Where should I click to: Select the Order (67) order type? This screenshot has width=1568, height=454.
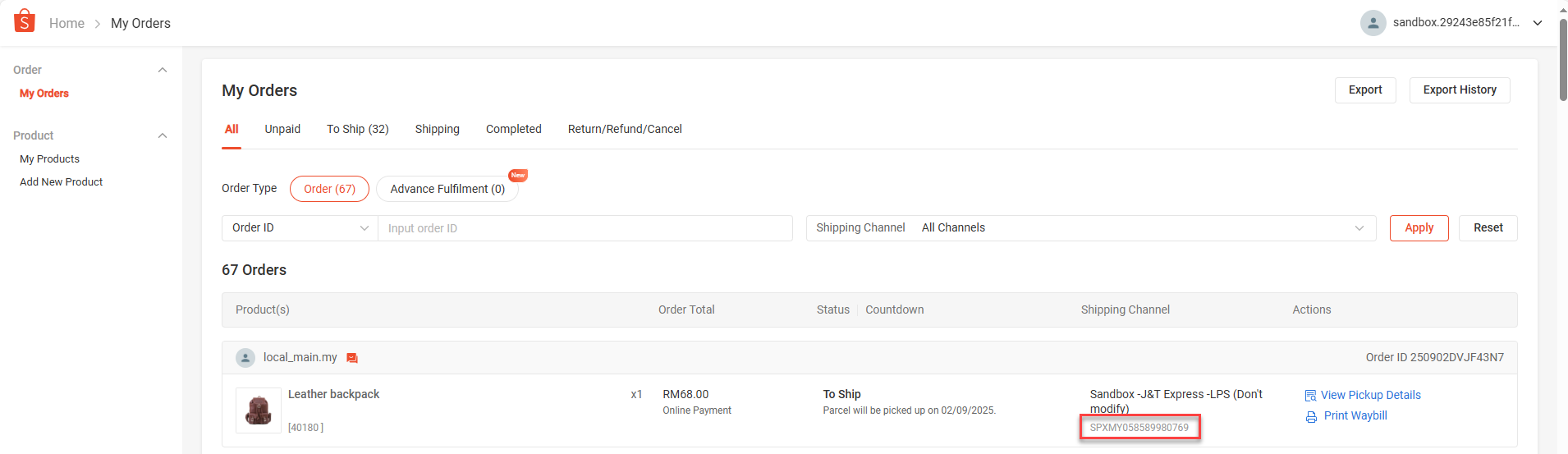(329, 189)
